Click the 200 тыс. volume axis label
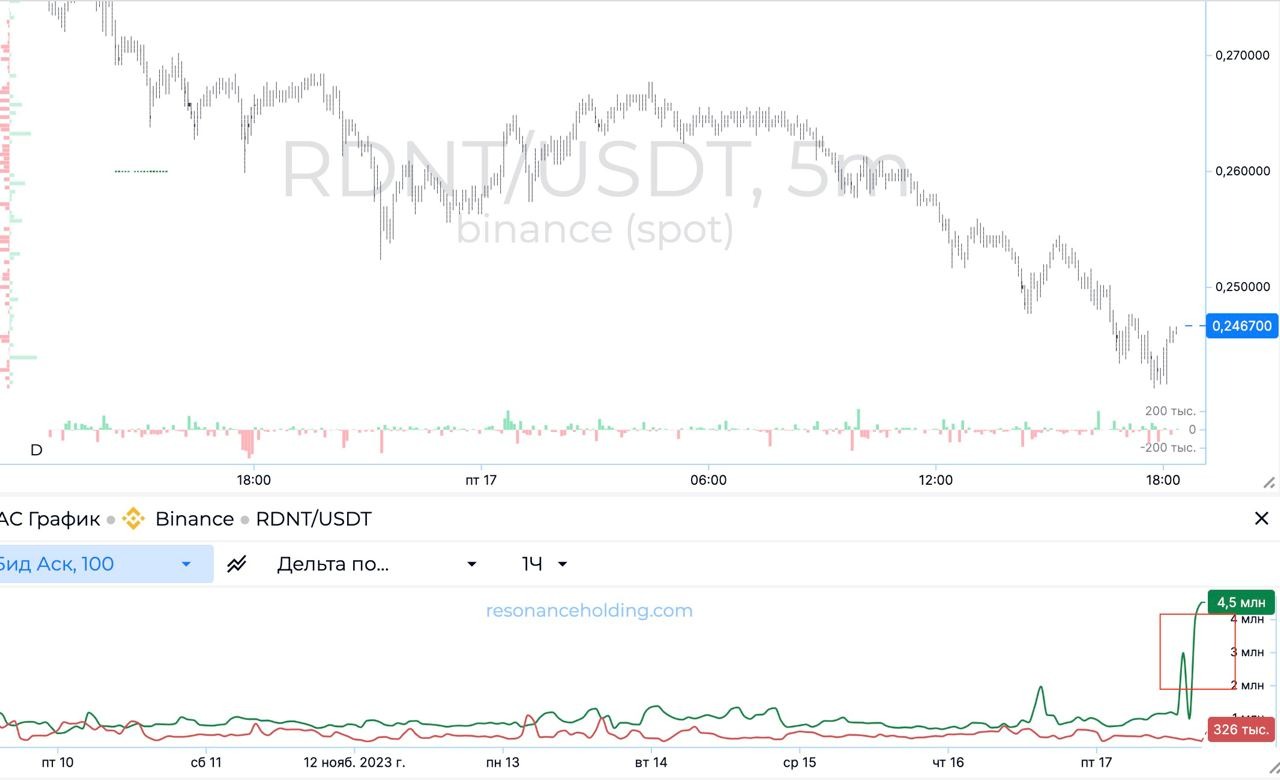This screenshot has height=780, width=1280. click(x=1170, y=411)
